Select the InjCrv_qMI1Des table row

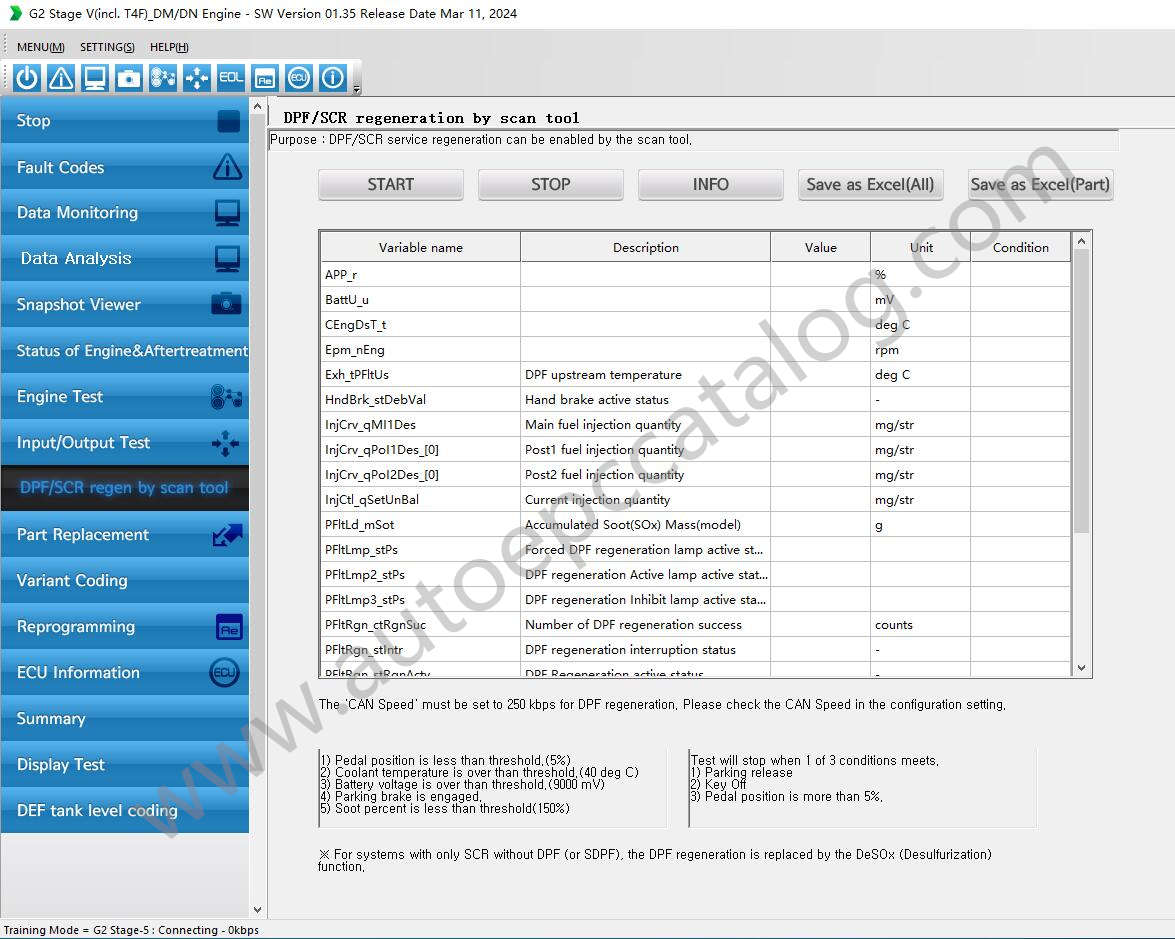(x=420, y=424)
